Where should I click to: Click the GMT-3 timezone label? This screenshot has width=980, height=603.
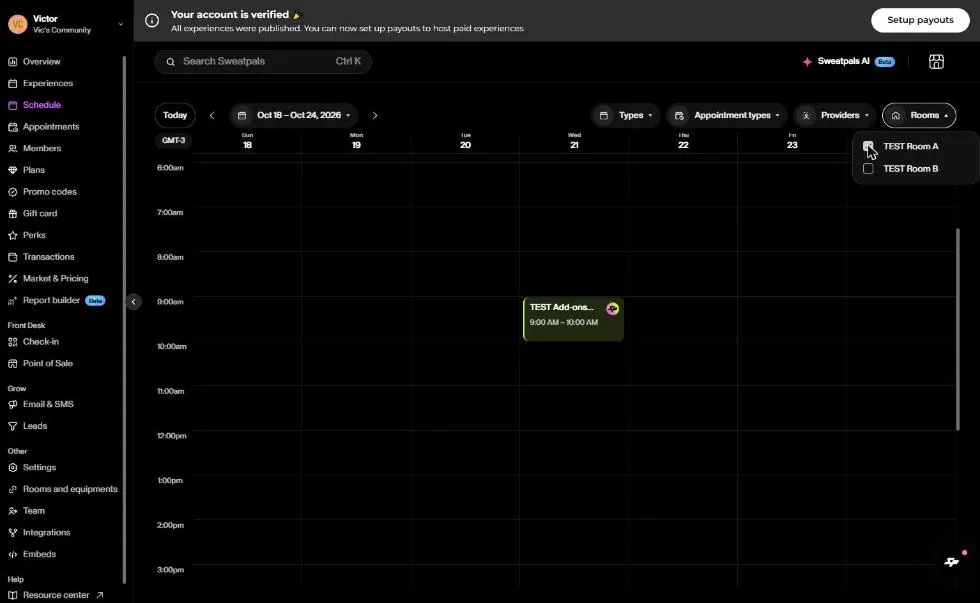(x=174, y=141)
